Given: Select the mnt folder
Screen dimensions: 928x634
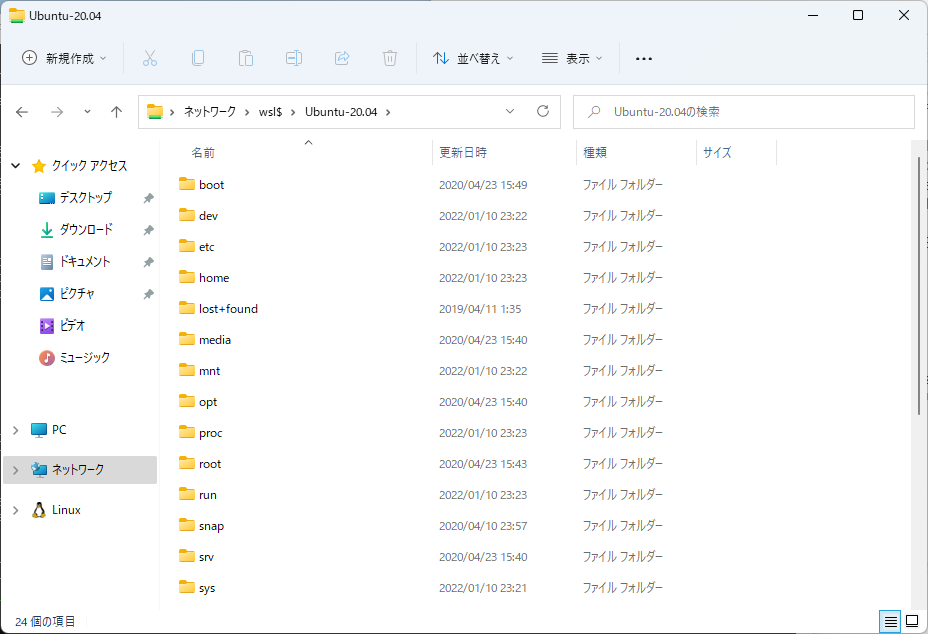Looking at the screenshot, I should click(210, 371).
